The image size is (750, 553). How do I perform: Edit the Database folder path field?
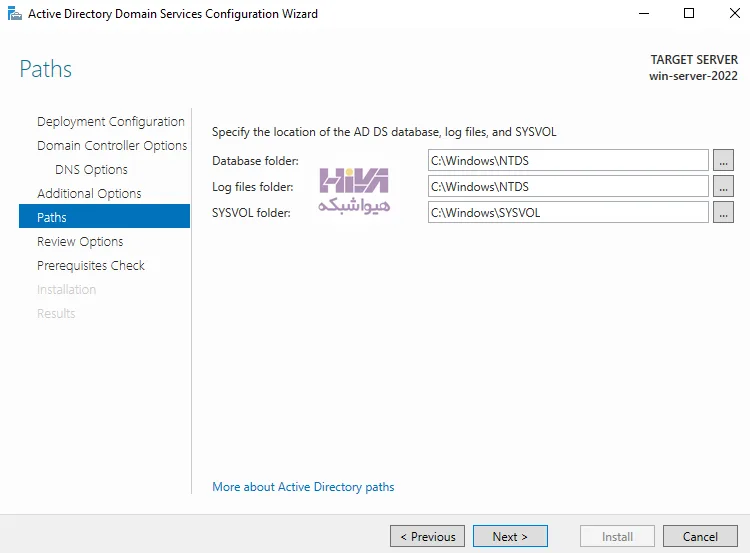pos(568,160)
